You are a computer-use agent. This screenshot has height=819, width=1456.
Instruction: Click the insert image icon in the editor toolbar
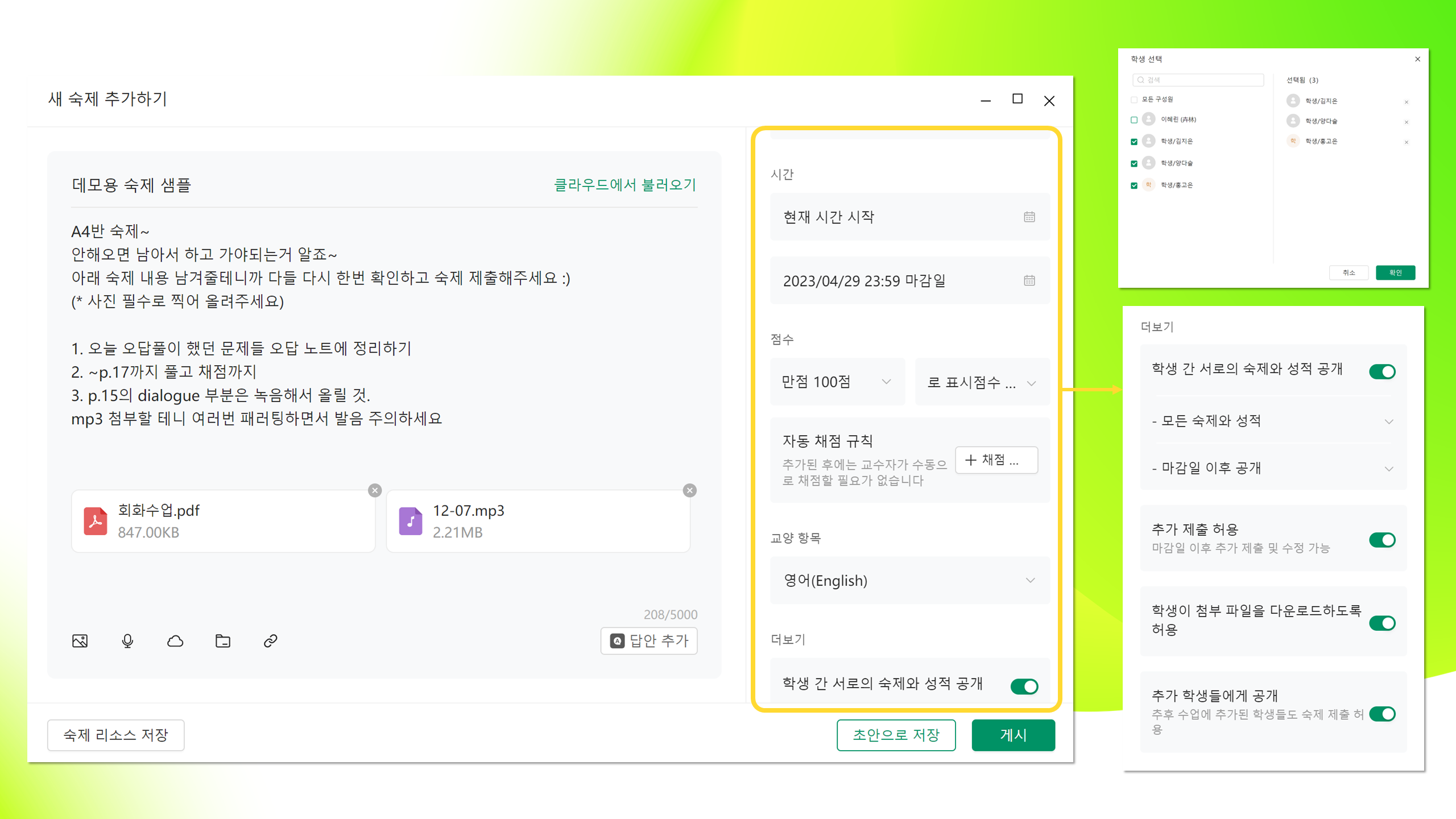tap(80, 641)
